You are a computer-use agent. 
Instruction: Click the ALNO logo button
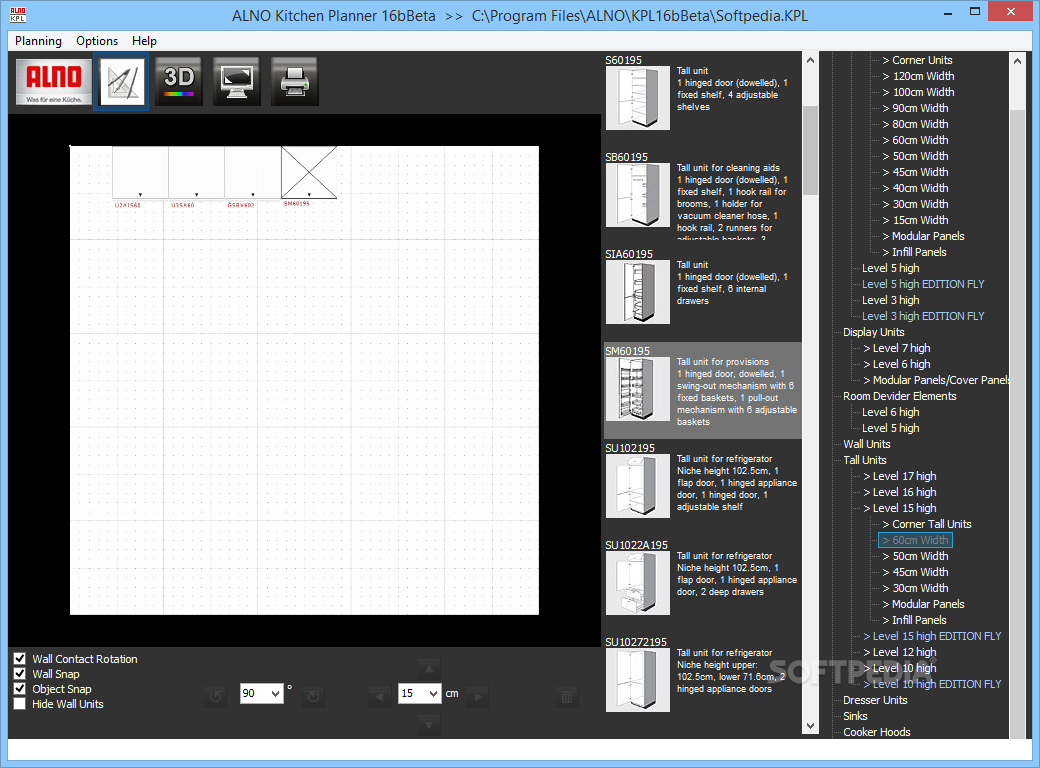pyautogui.click(x=54, y=82)
